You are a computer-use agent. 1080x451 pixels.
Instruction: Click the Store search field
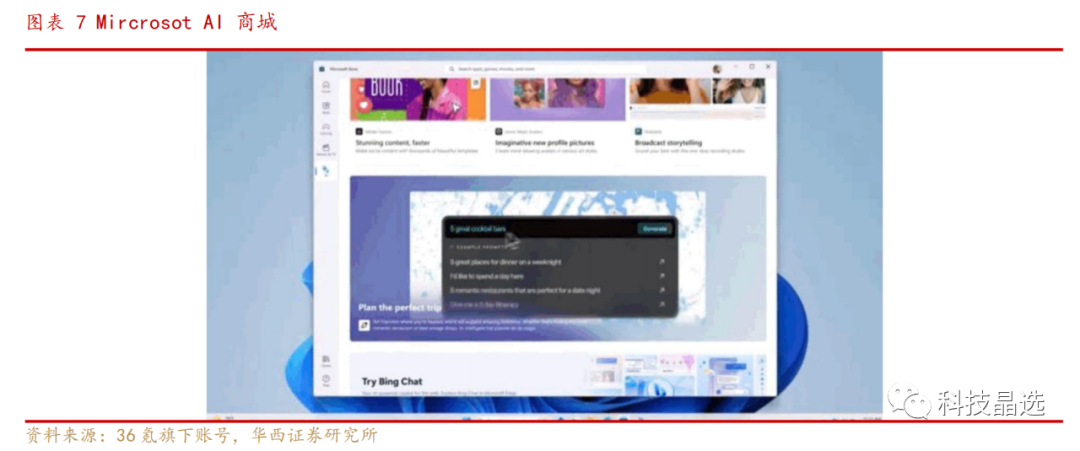(x=546, y=70)
